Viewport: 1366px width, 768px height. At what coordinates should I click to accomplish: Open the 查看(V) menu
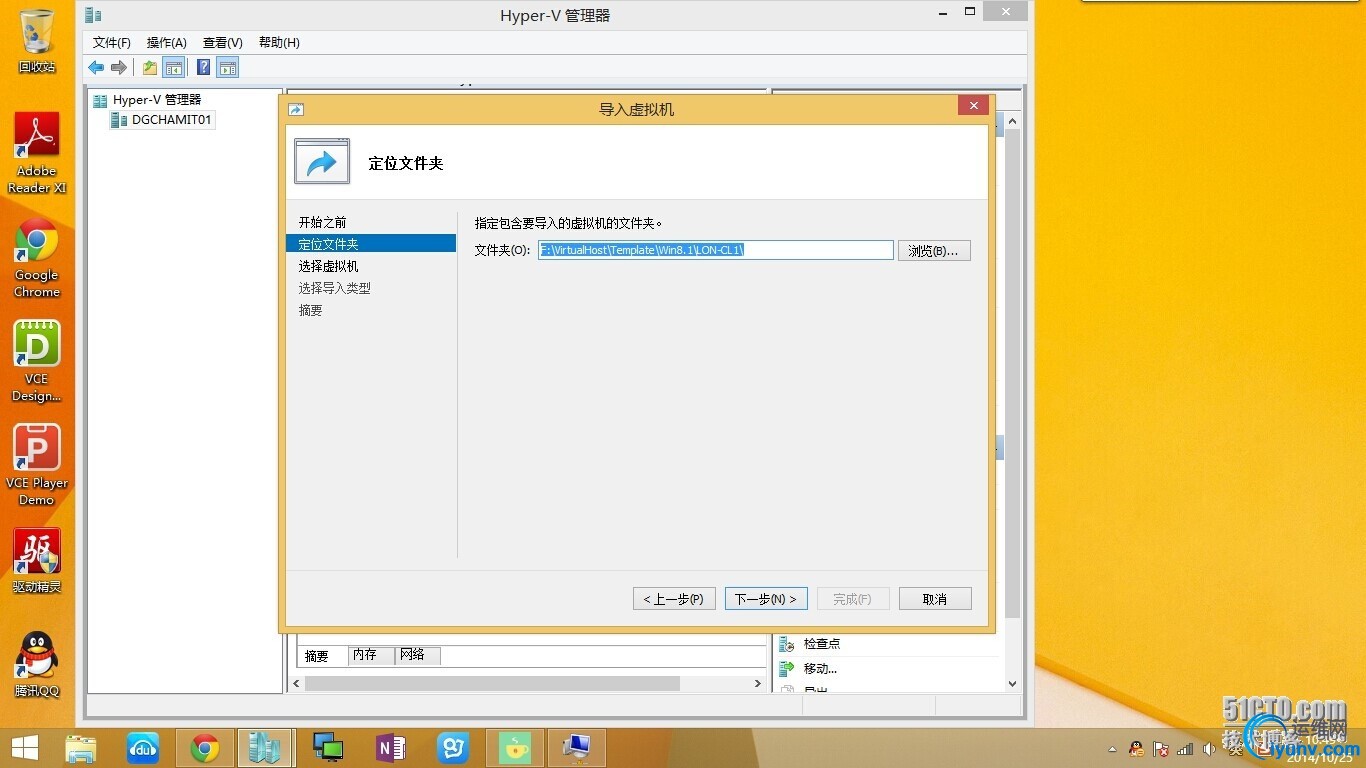(x=223, y=43)
